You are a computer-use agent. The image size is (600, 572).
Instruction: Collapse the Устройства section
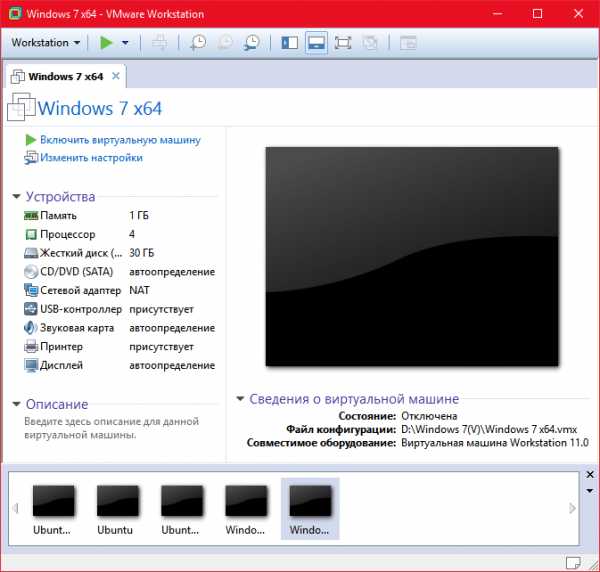coord(17,197)
